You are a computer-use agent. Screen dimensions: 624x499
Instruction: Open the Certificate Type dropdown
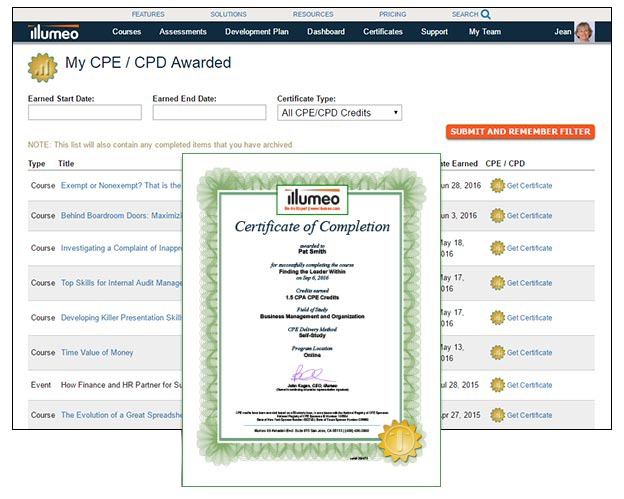point(339,113)
